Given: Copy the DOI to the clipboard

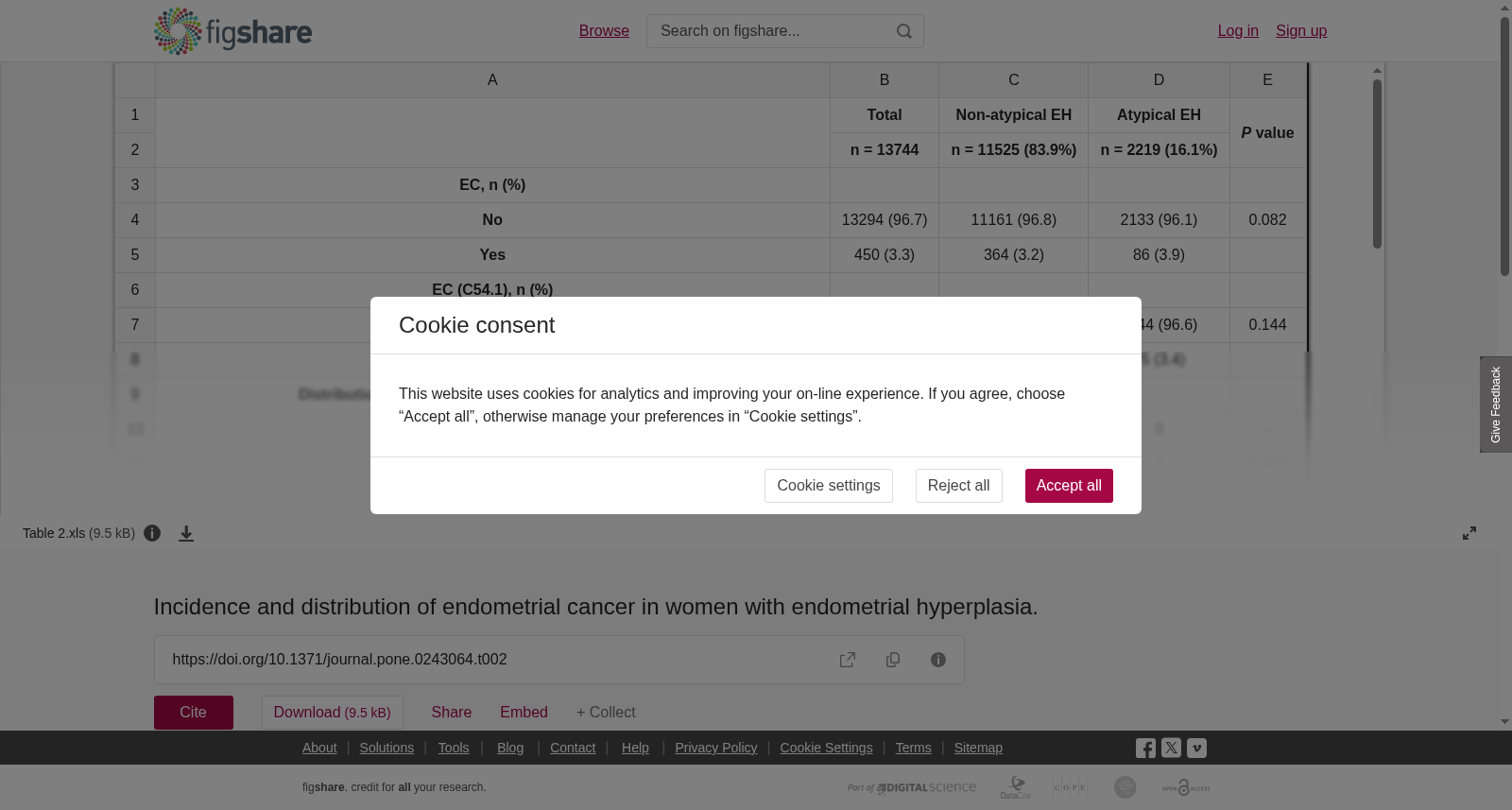Looking at the screenshot, I should coord(893,660).
